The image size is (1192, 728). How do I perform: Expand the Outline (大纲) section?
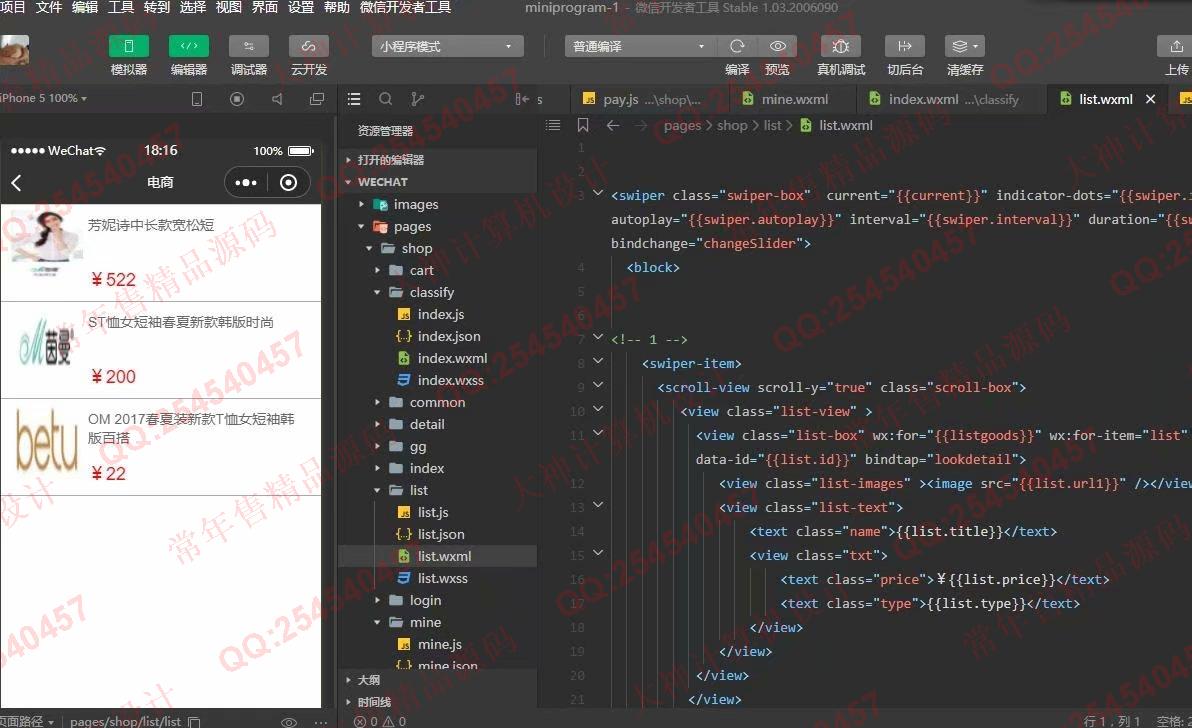(438, 680)
